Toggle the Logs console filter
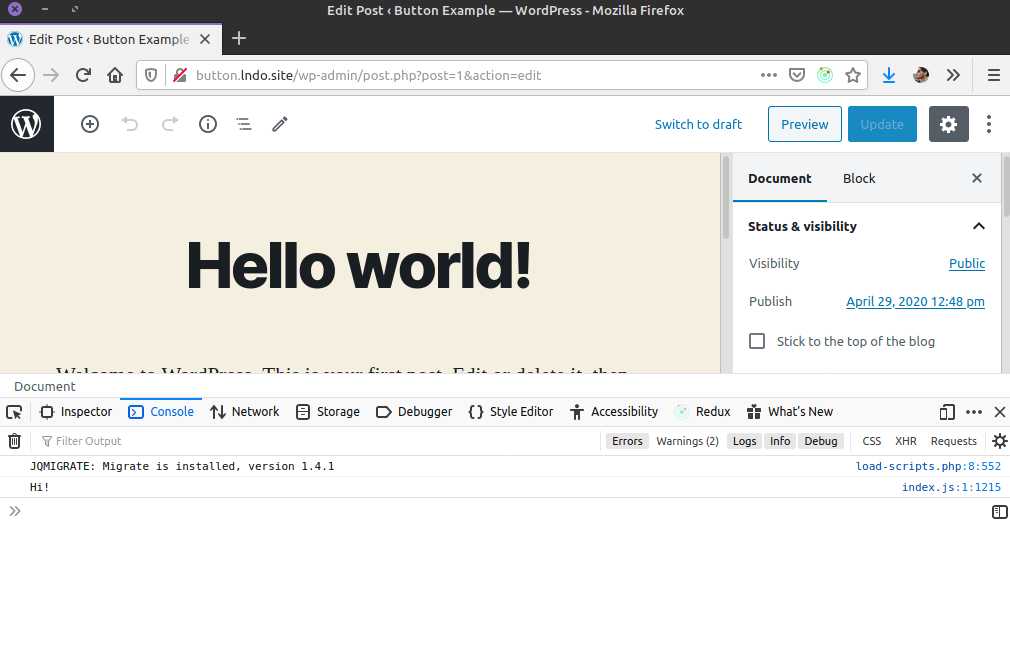Image resolution: width=1010 pixels, height=658 pixels. [x=745, y=441]
